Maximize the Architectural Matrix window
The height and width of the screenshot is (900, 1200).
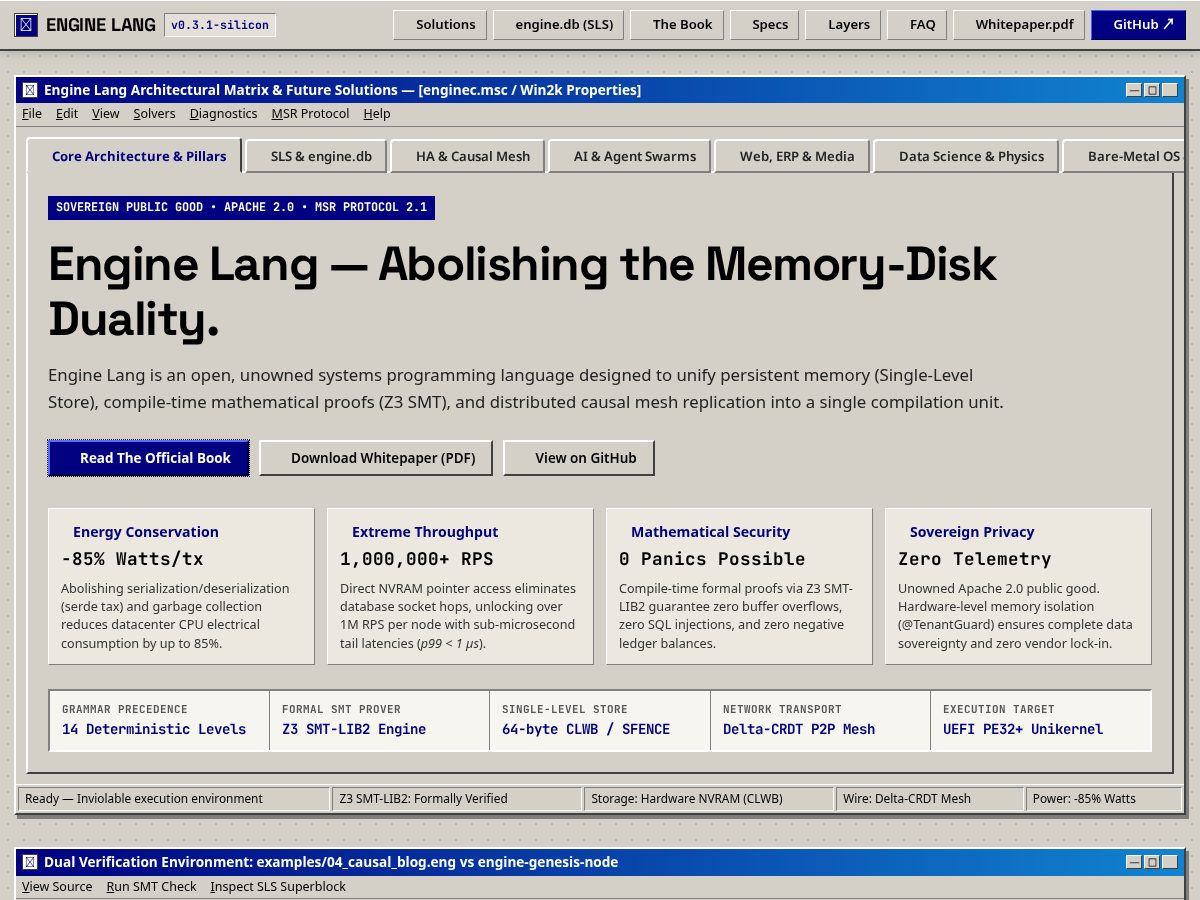click(x=1152, y=90)
